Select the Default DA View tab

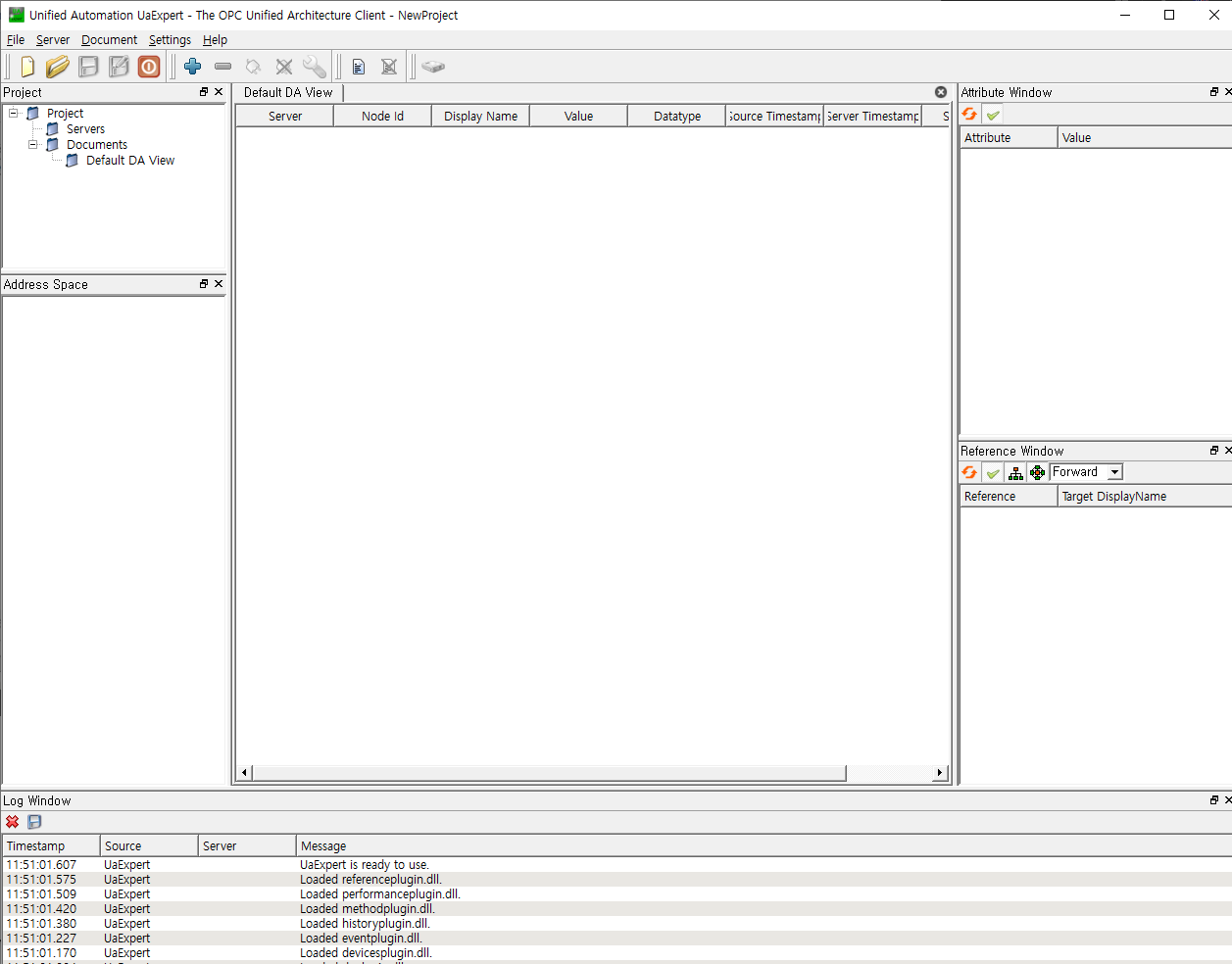288,93
